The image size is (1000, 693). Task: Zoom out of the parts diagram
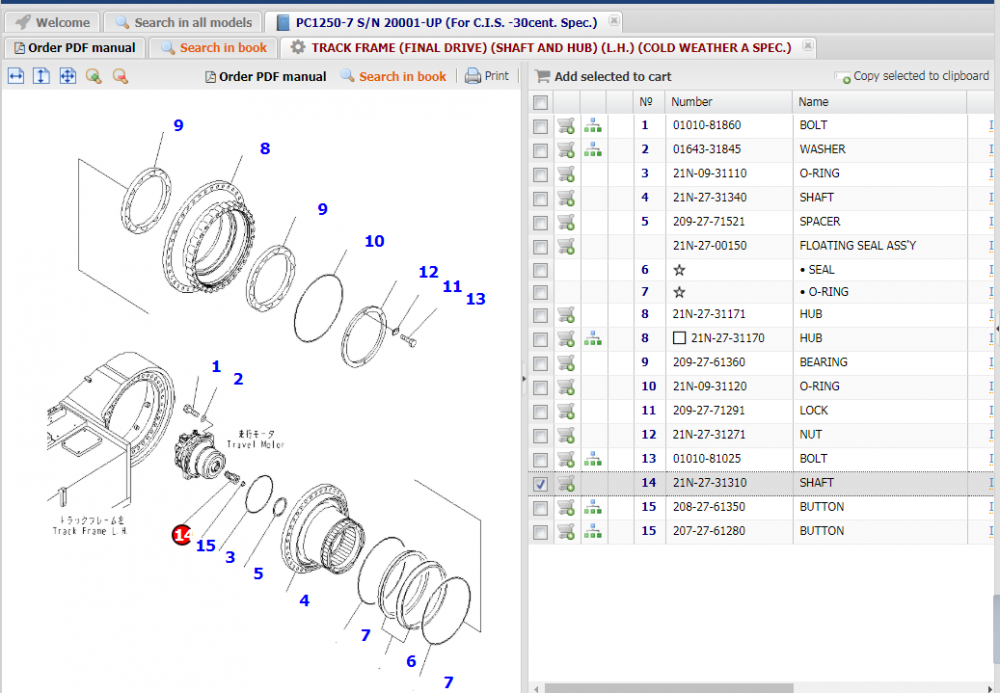pyautogui.click(x=120, y=76)
